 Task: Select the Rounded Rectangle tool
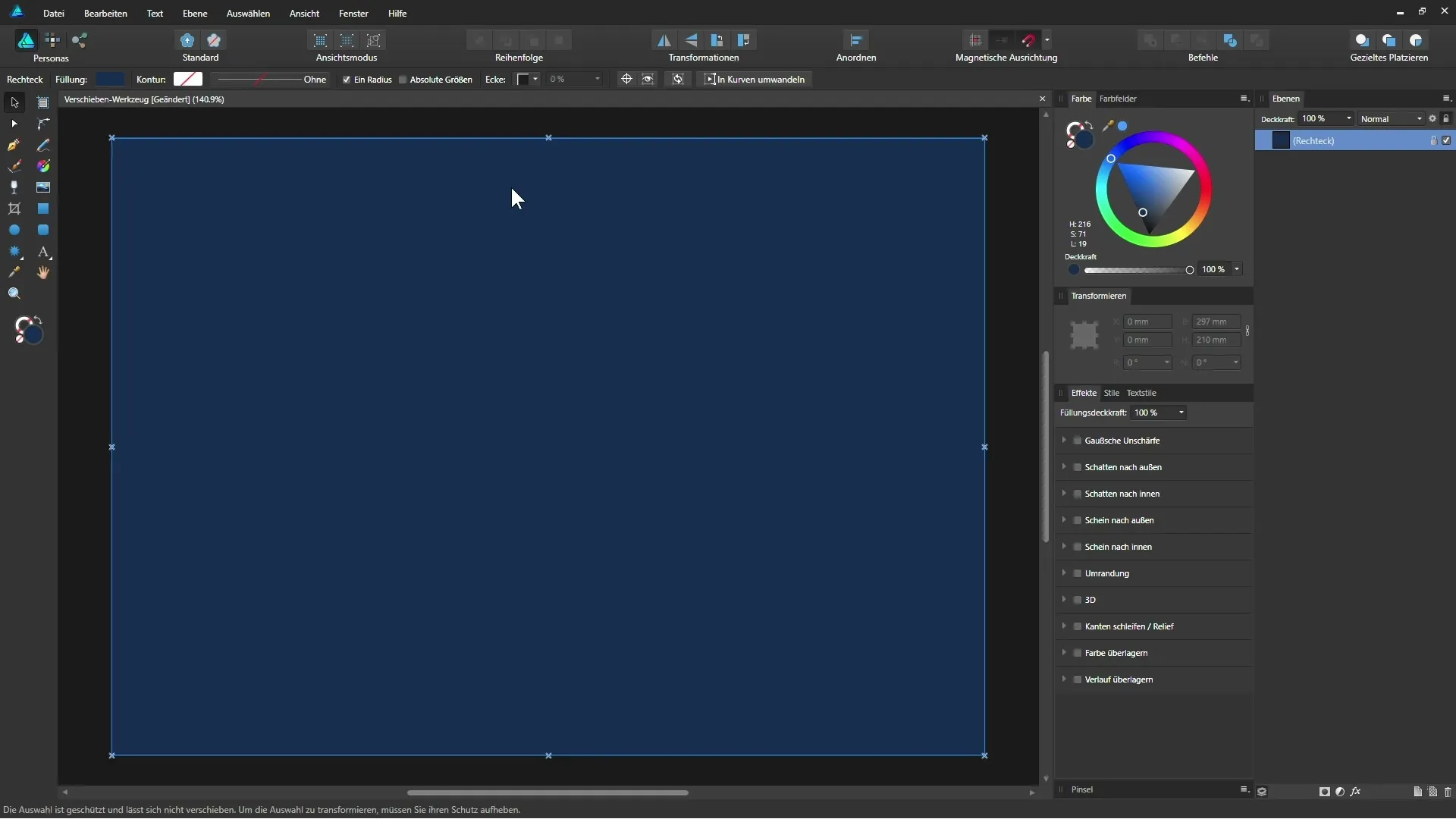pos(43,230)
